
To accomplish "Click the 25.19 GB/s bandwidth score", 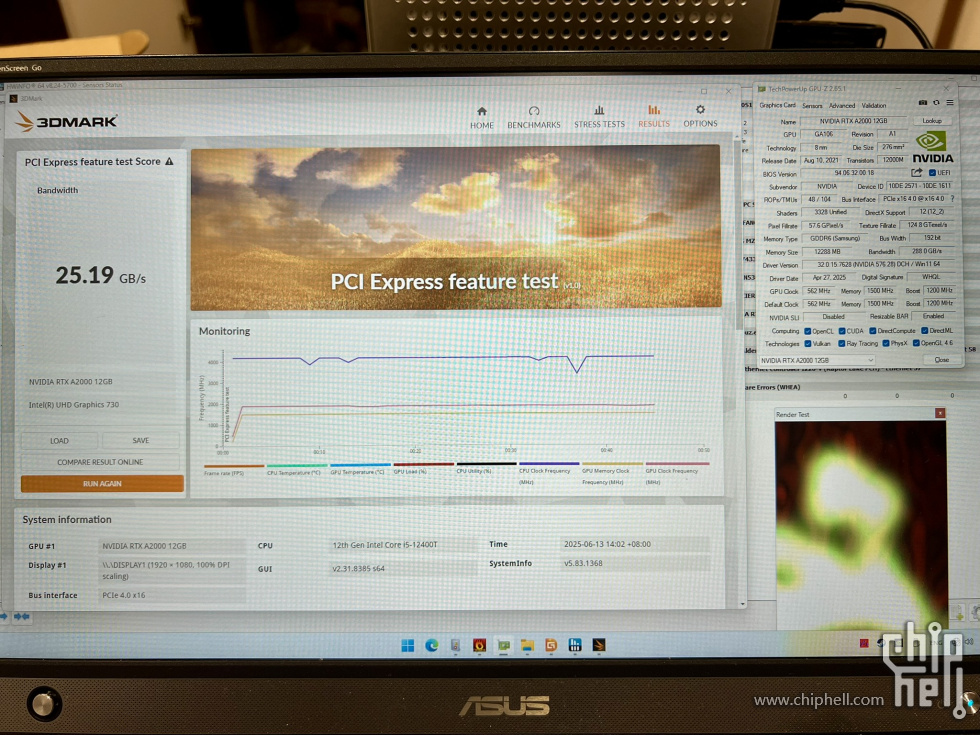I will click(101, 276).
